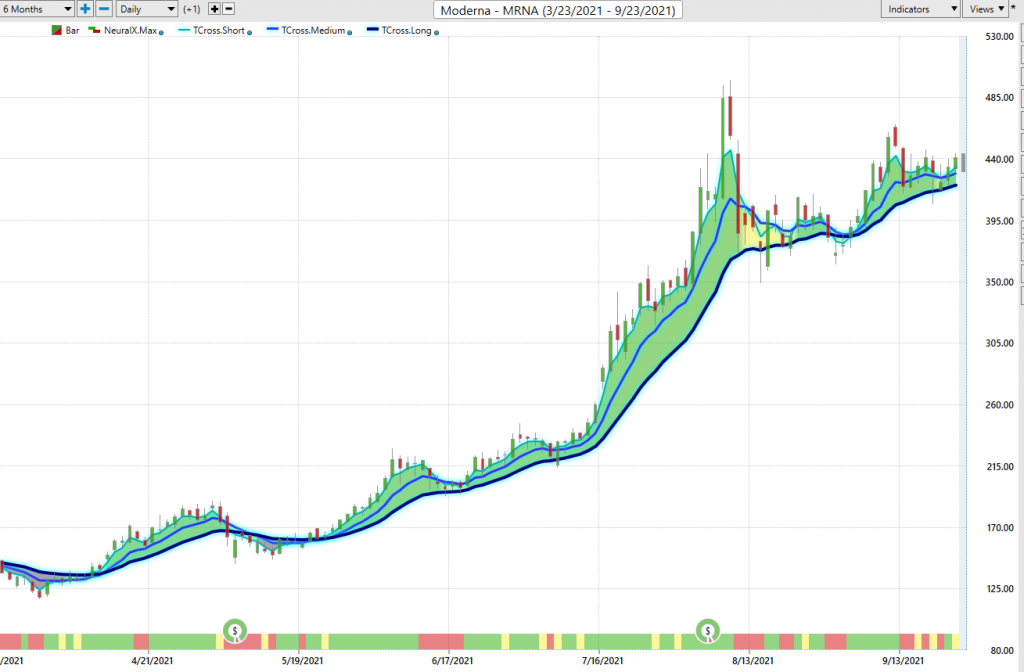This screenshot has width=1024, height=672.
Task: Click the dot beside NeuralX.Max legend
Action: pos(161,32)
